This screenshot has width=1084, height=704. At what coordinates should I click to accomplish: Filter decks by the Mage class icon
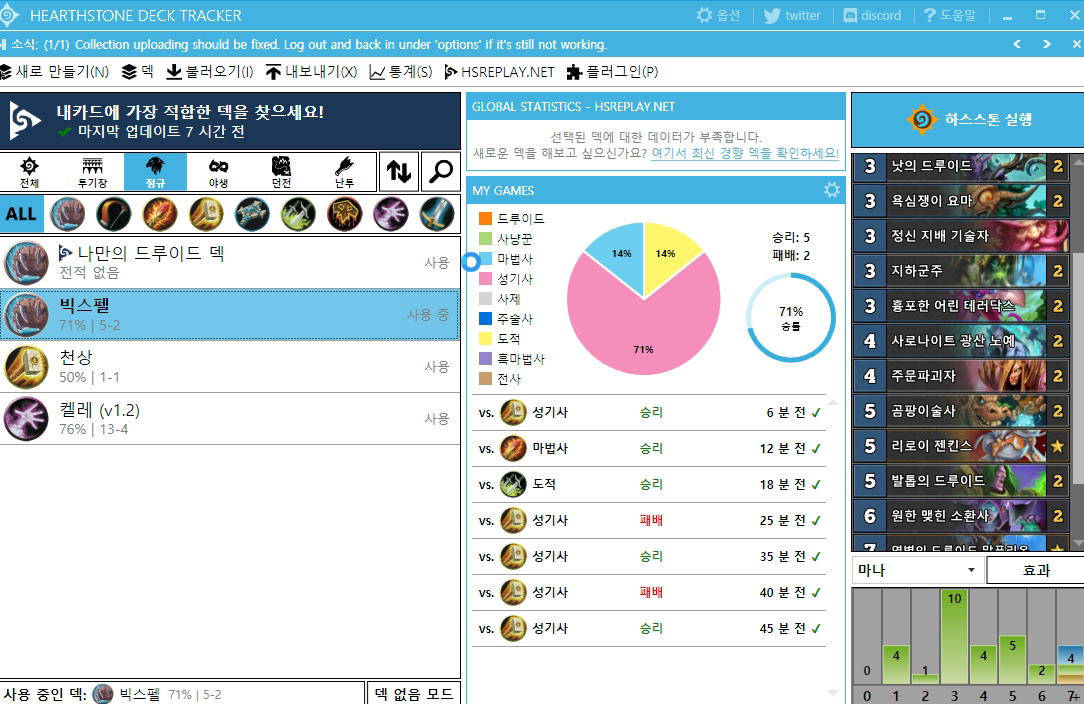point(160,213)
